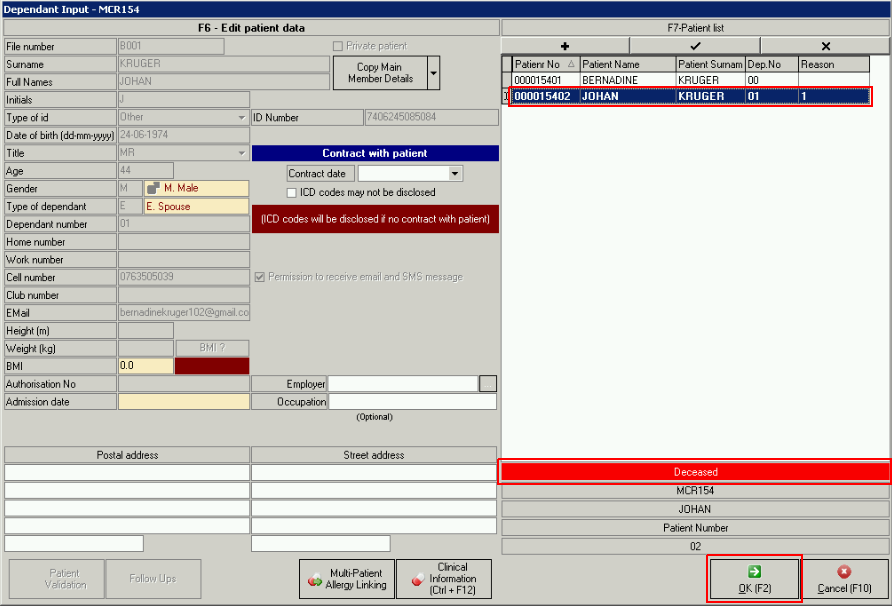Screen dimensions: 892x606
Task: Click the E. Spouse dependant type label
Action: 196,207
